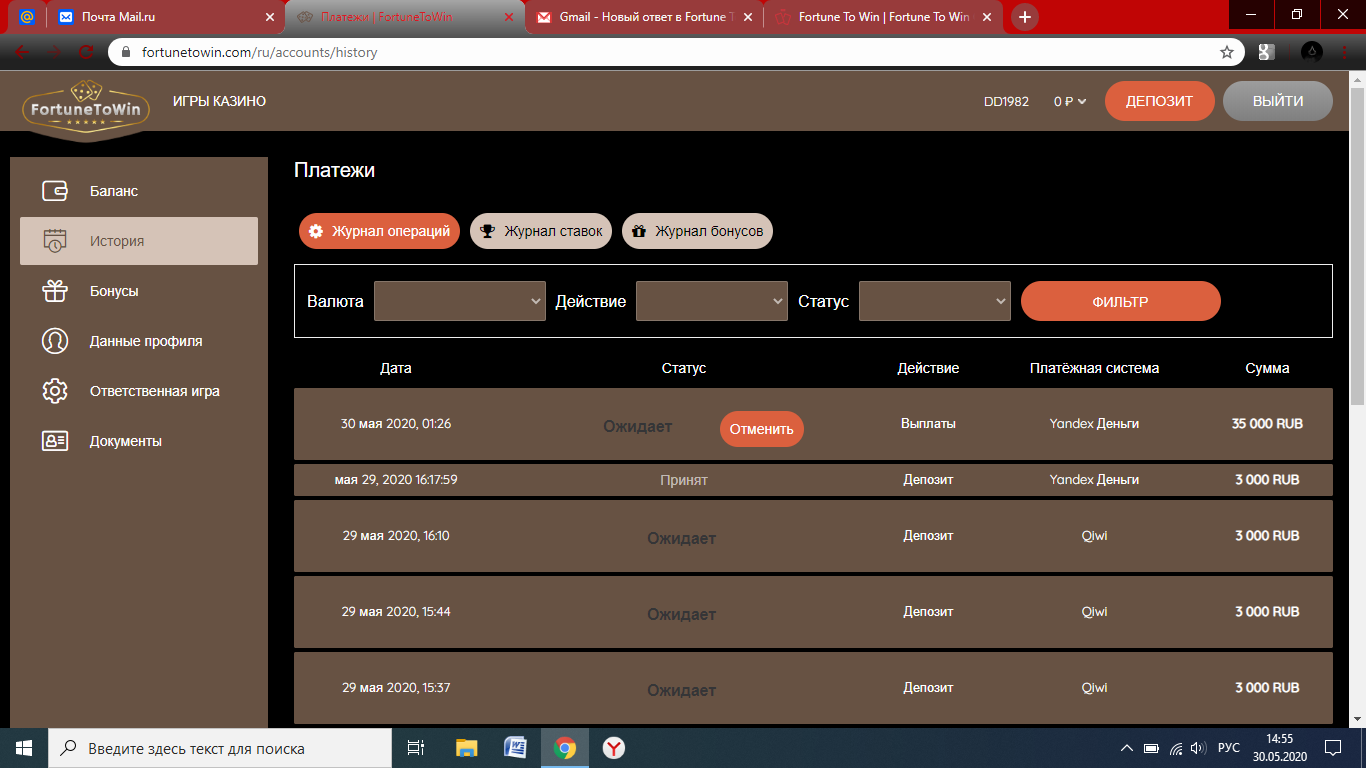
Task: Open the Действие dropdown
Action: click(x=712, y=301)
